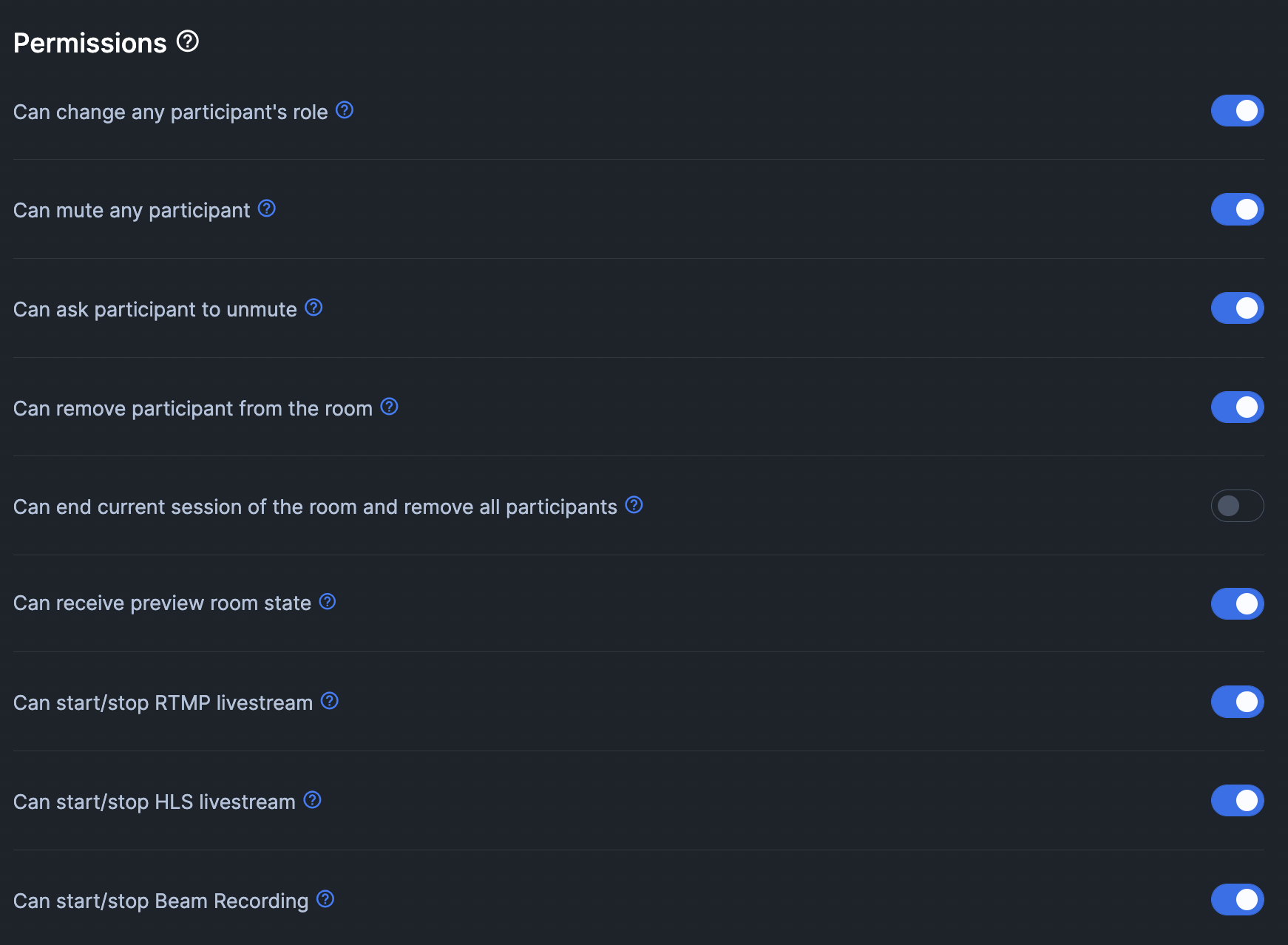Click the help icon beside Permissions heading
The image size is (1288, 945).
coord(188,41)
